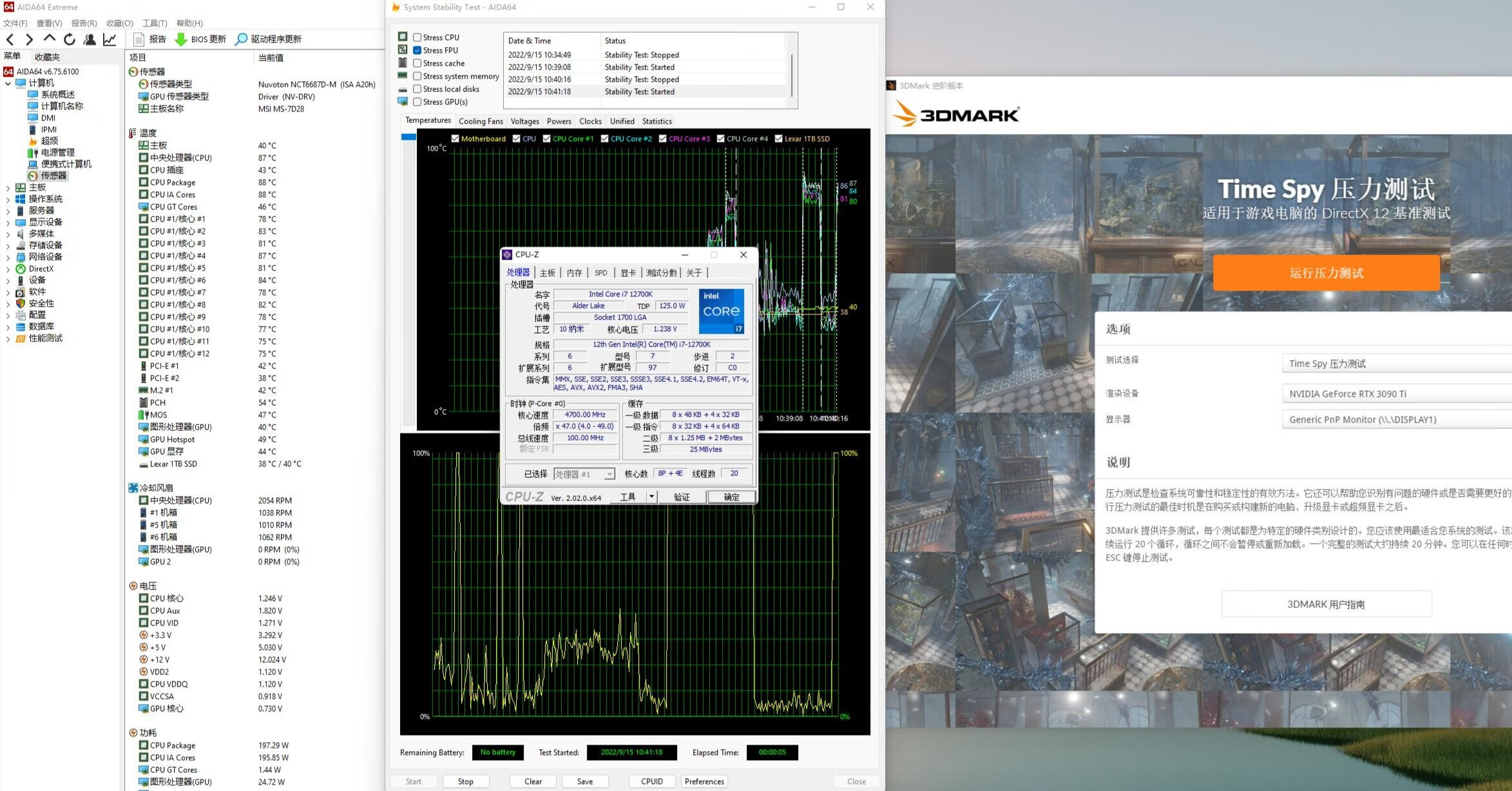Click the refresh icon in AIDA64 toolbar
1512x791 pixels.
pyautogui.click(x=70, y=39)
